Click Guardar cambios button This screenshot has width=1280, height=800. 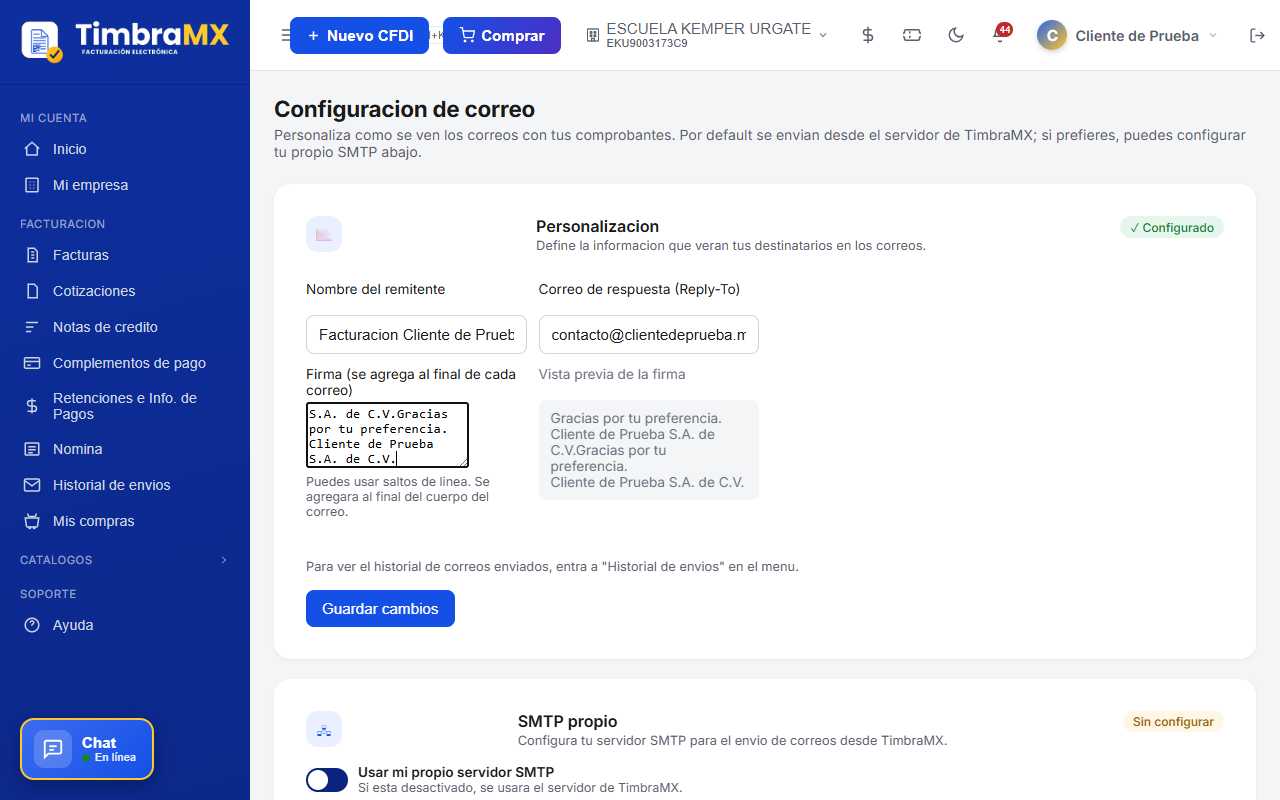[380, 608]
